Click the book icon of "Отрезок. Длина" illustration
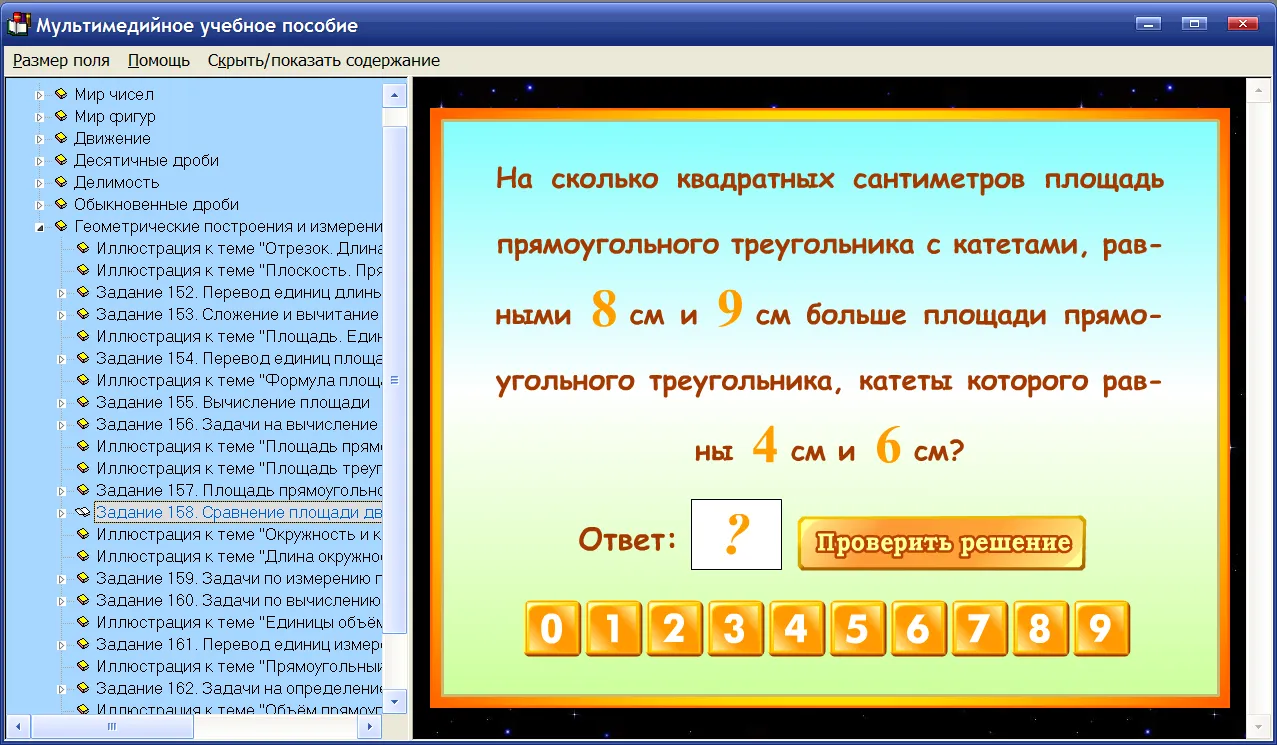1277x745 pixels. [83, 248]
